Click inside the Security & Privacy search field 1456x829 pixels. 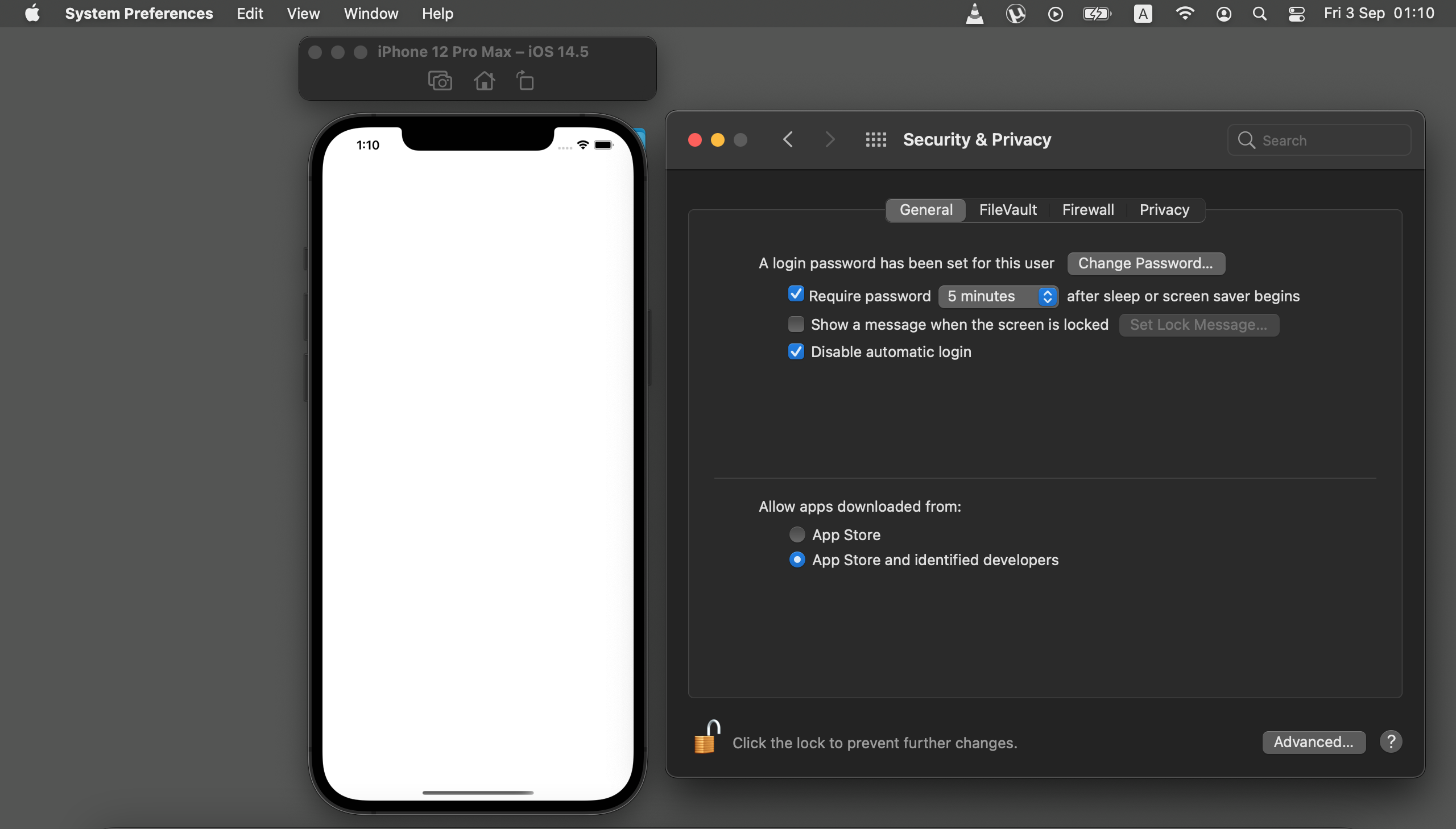tap(1318, 139)
